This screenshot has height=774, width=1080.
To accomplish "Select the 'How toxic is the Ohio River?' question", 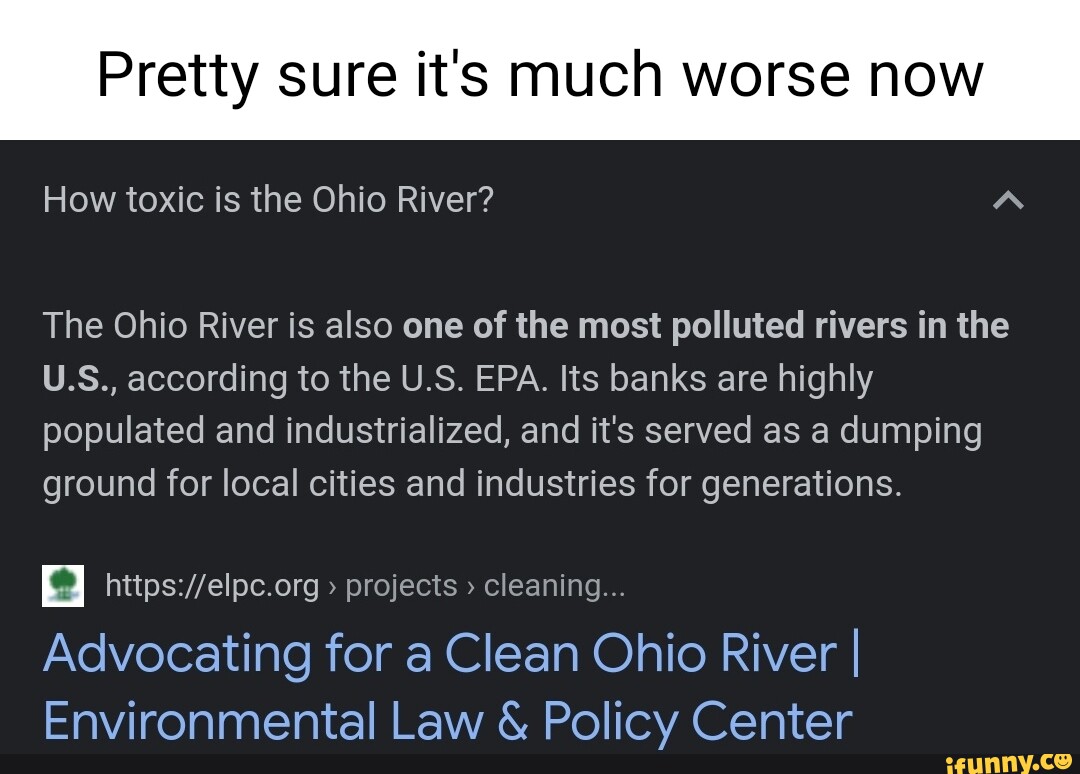I will 267,199.
